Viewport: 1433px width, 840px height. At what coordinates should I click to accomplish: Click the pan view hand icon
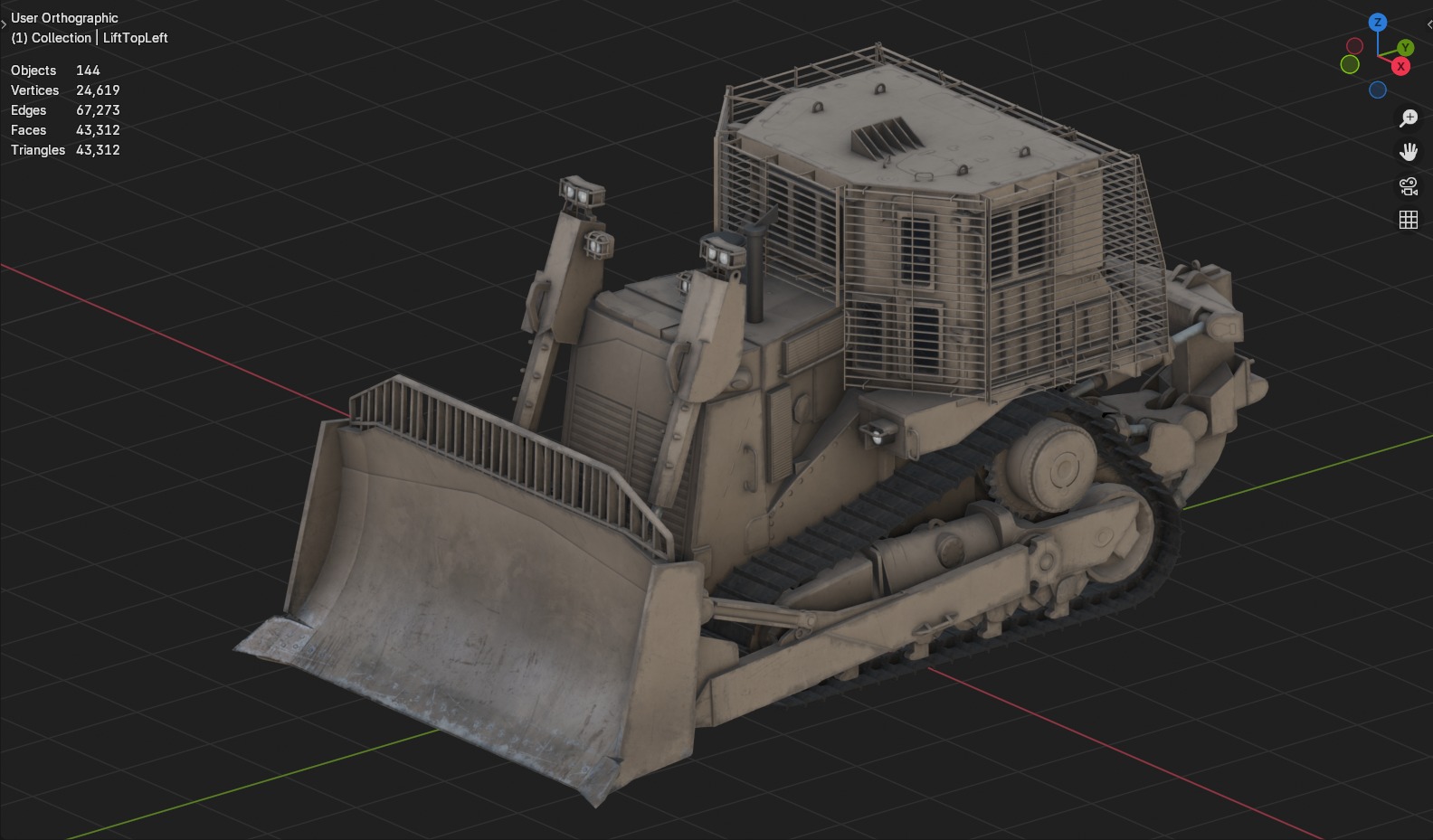point(1409,151)
